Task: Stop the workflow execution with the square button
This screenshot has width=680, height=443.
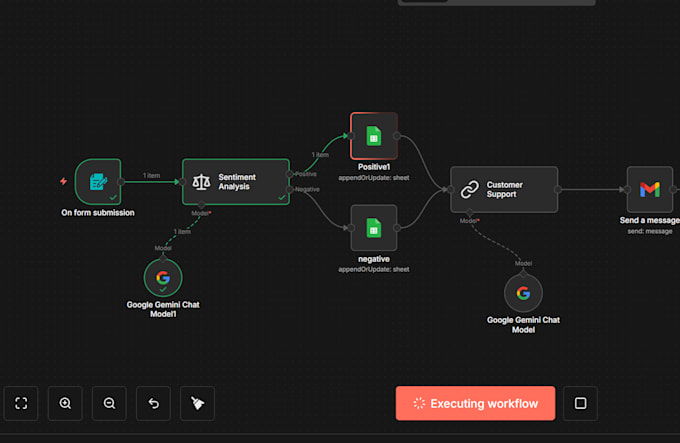Action: pyautogui.click(x=580, y=403)
